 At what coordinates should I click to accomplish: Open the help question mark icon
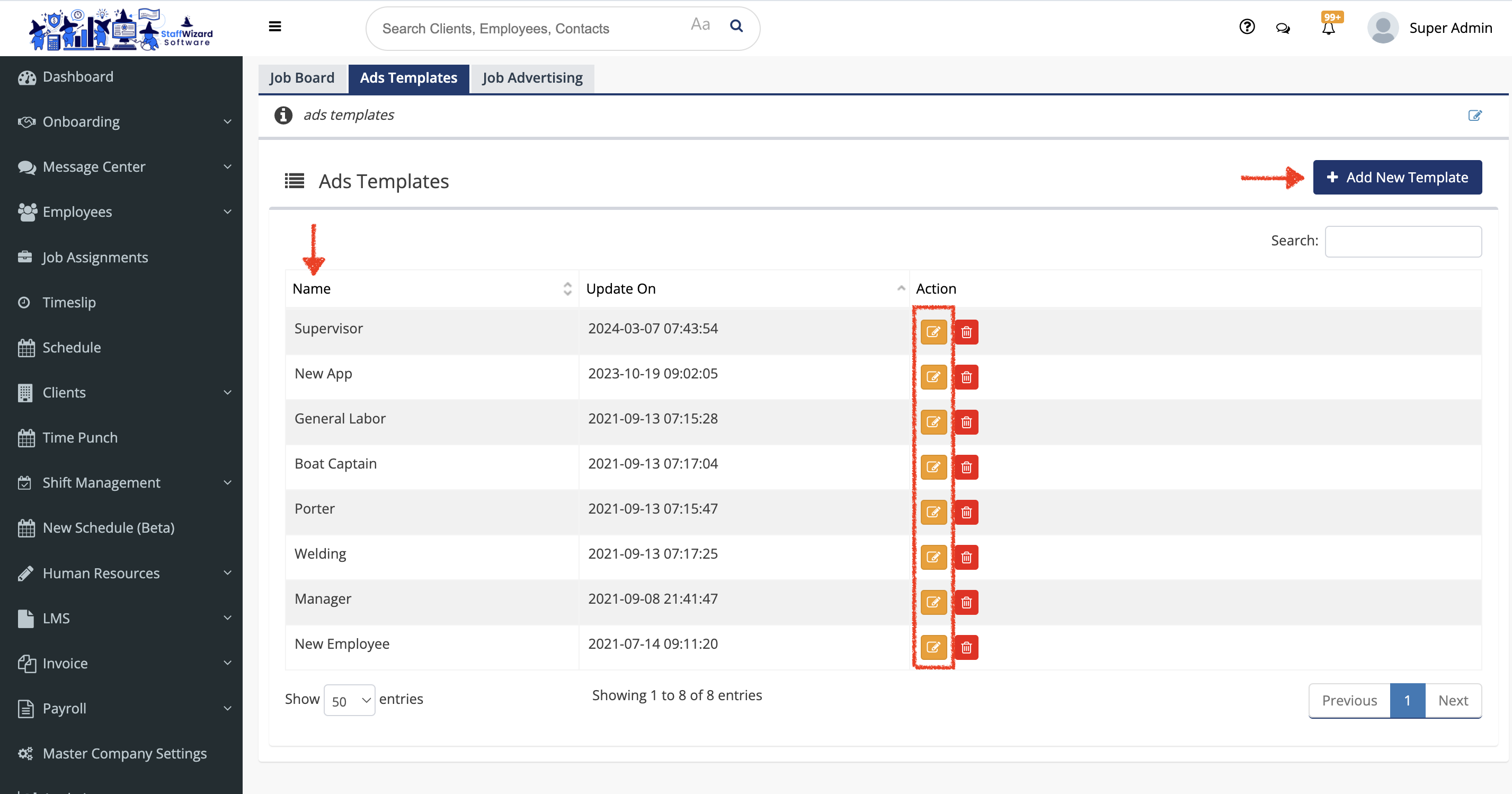[1247, 27]
